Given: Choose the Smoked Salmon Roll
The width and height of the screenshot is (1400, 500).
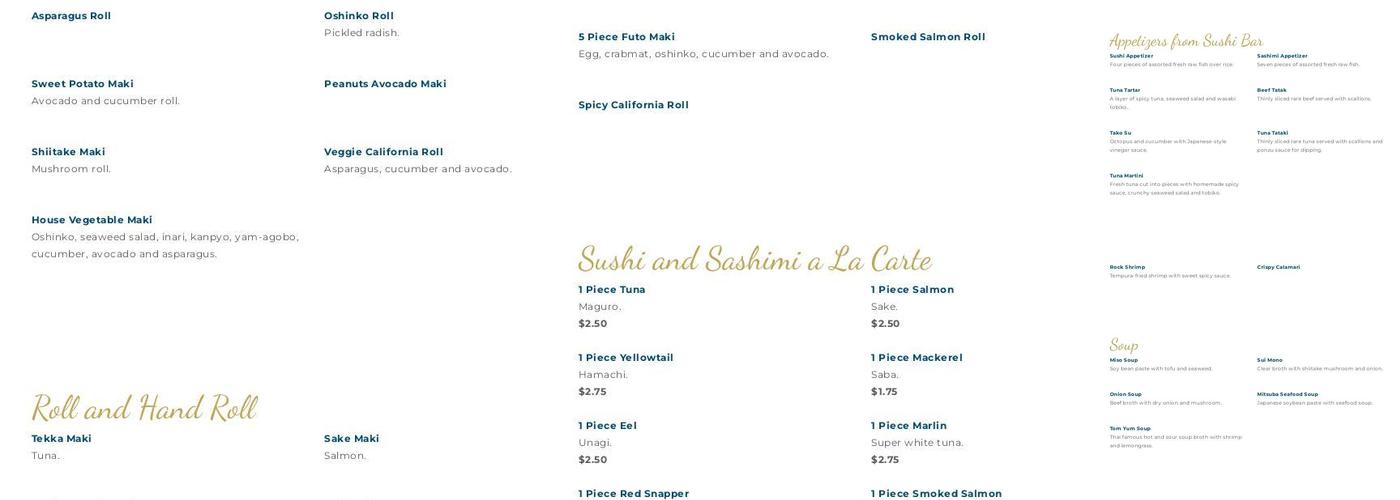Looking at the screenshot, I should [928, 37].
